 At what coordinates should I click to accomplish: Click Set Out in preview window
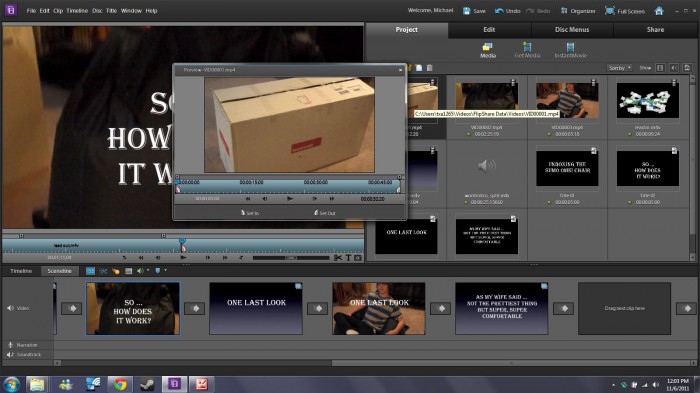click(325, 213)
